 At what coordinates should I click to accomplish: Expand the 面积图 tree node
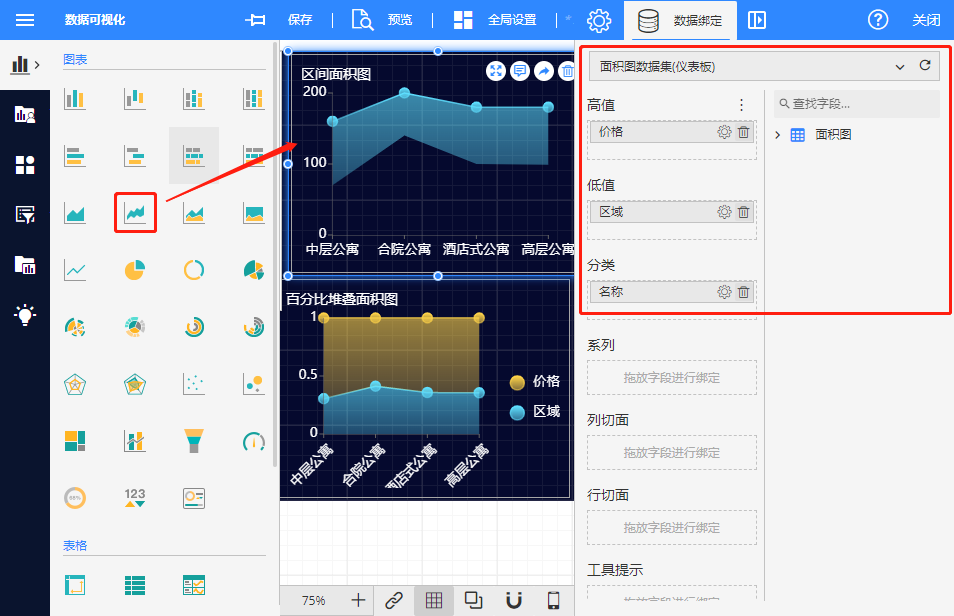[779, 135]
